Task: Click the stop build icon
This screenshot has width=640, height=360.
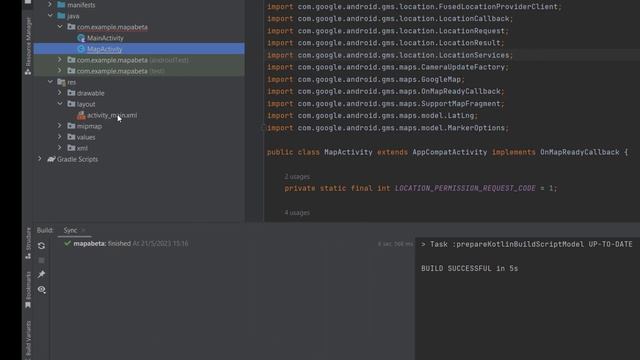Action: pyautogui.click(x=41, y=260)
